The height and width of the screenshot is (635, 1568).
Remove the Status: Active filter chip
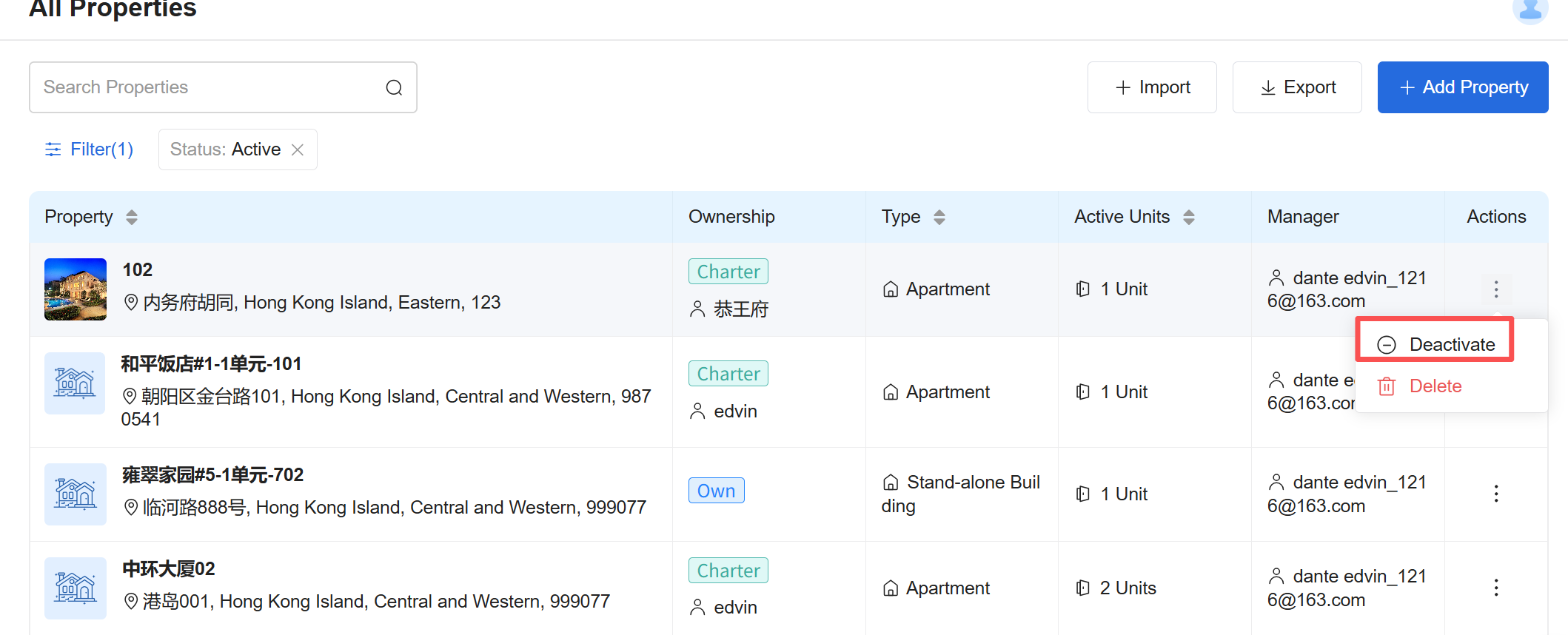(298, 150)
